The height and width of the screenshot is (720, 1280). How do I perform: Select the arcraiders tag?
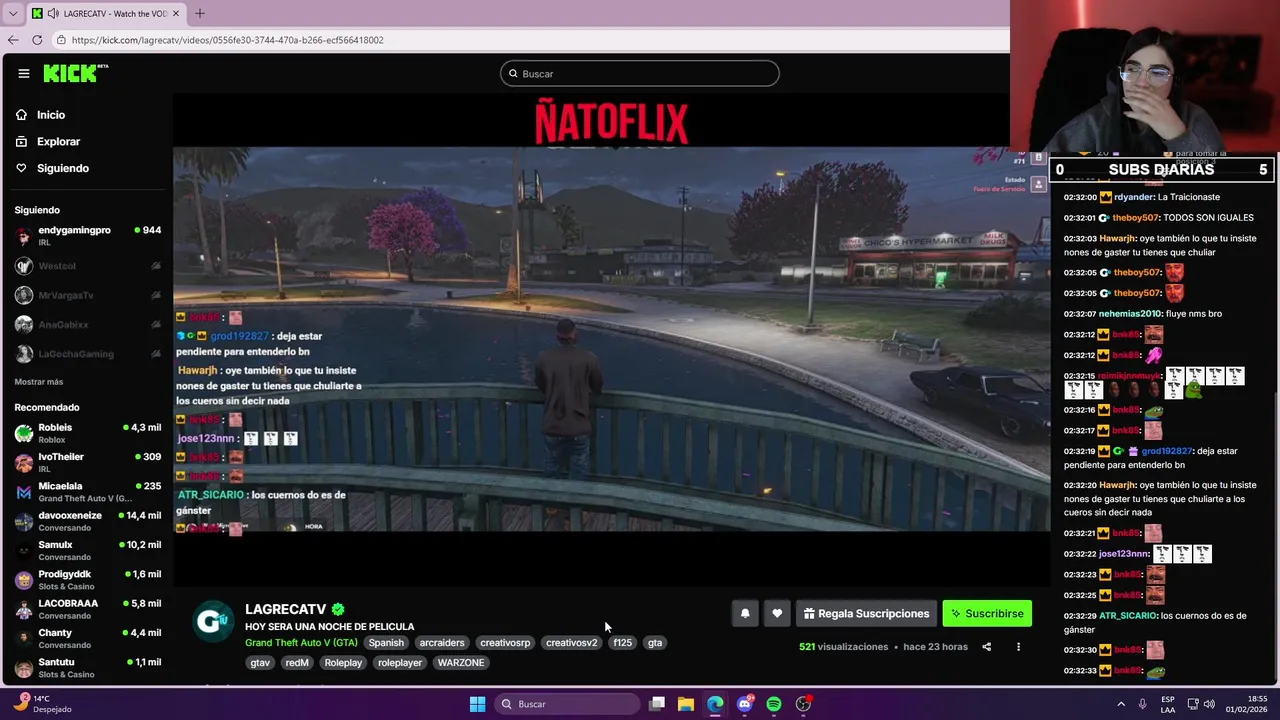tap(442, 643)
